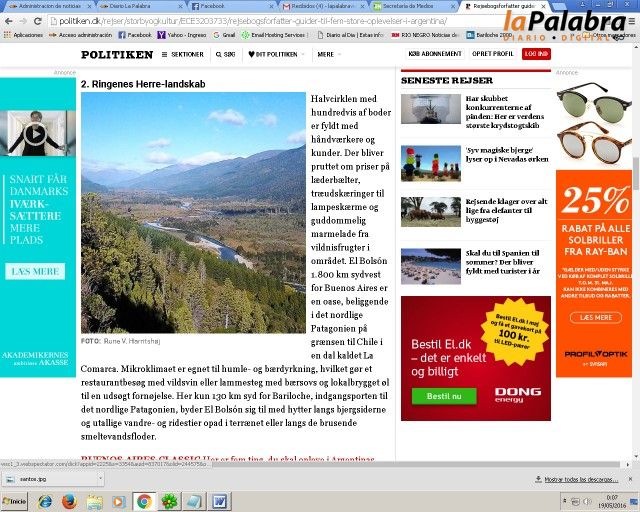The height and width of the screenshot is (512, 640).
Task: Click the Log ind button
Action: (x=536, y=54)
